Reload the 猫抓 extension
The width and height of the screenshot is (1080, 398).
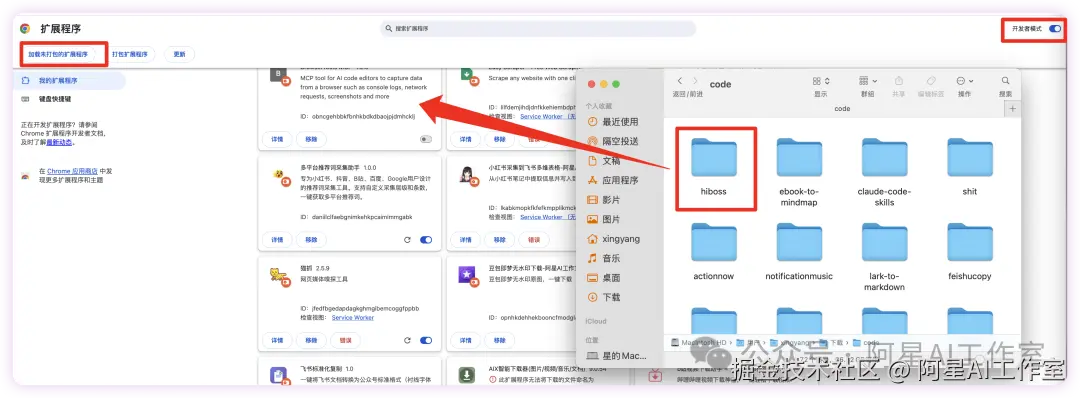[408, 340]
